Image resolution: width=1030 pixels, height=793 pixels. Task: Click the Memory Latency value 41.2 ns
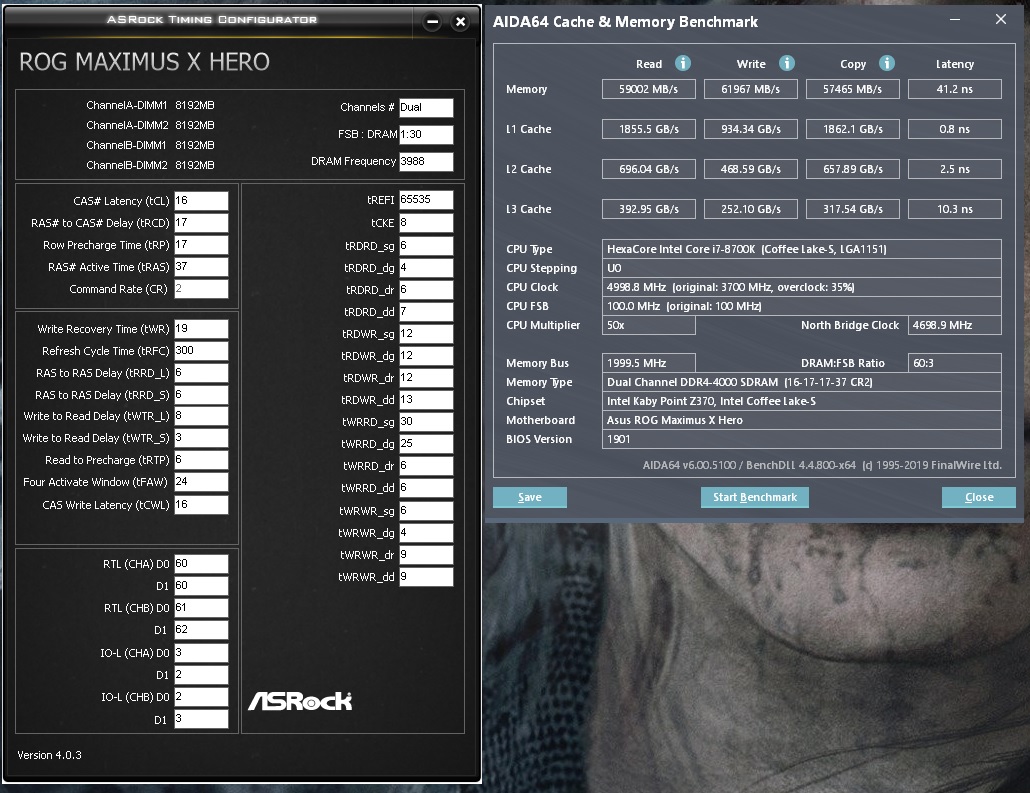click(x=954, y=89)
